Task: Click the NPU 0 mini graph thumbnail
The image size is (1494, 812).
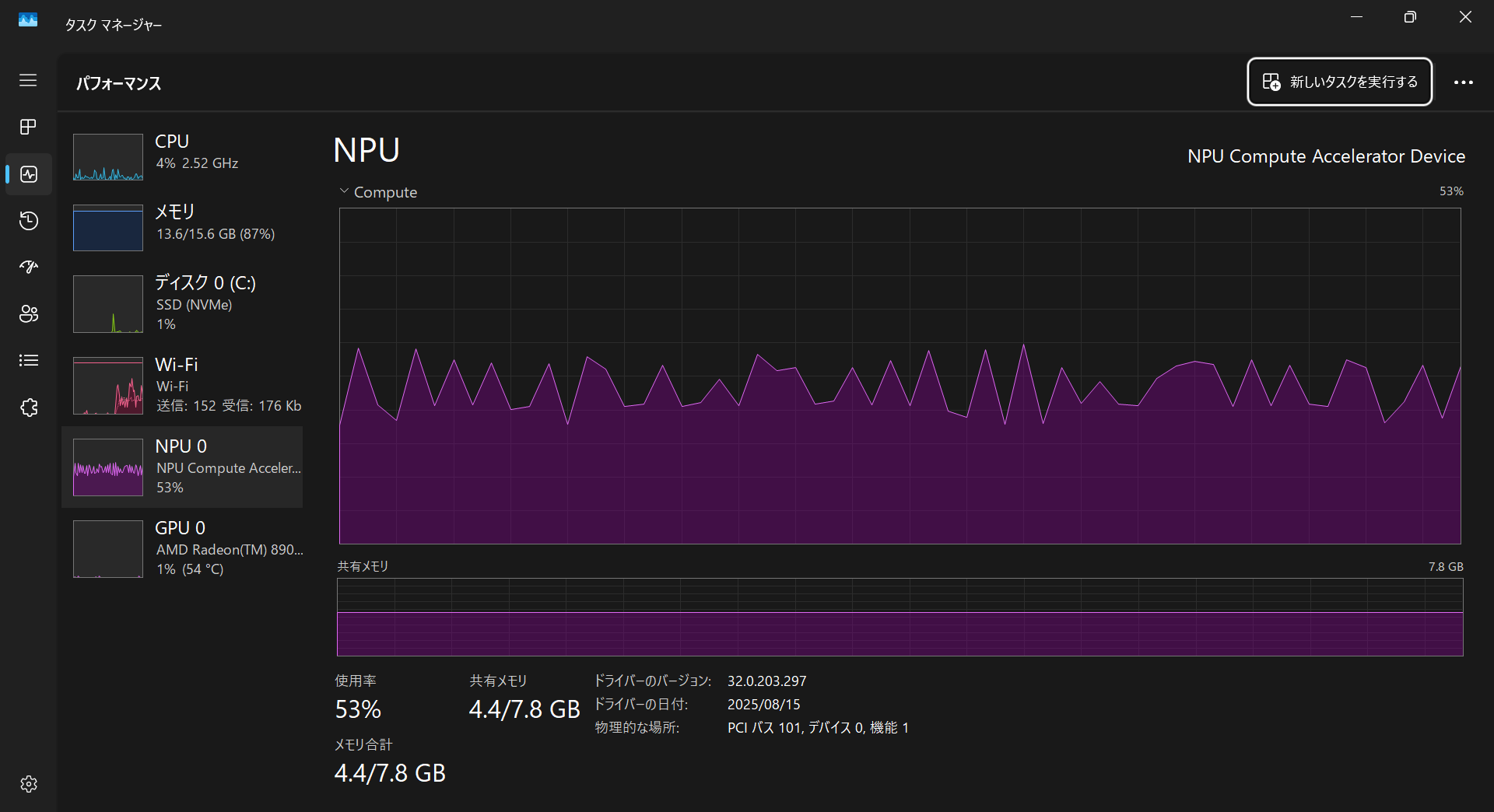Action: click(x=108, y=467)
